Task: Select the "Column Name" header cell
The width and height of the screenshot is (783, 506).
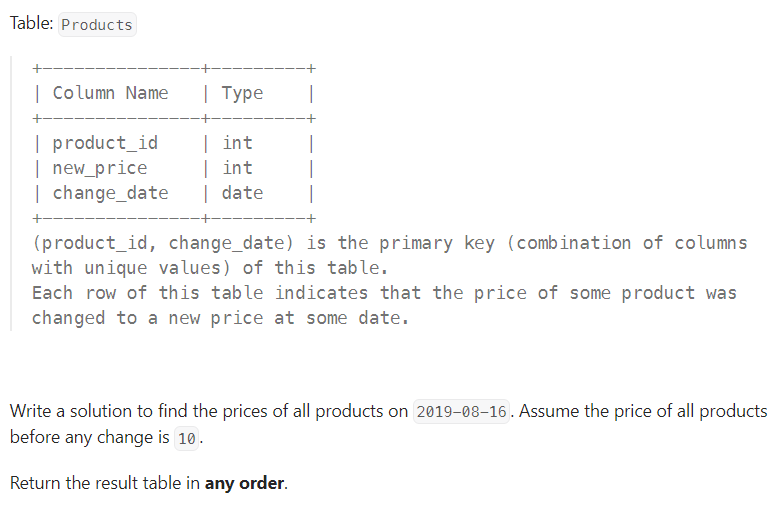Action: coord(110,93)
